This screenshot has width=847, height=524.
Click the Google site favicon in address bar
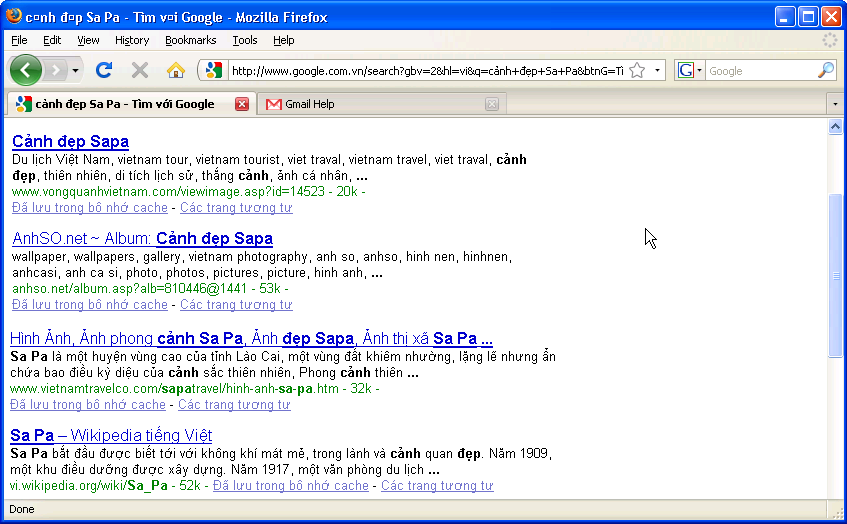click(x=214, y=70)
